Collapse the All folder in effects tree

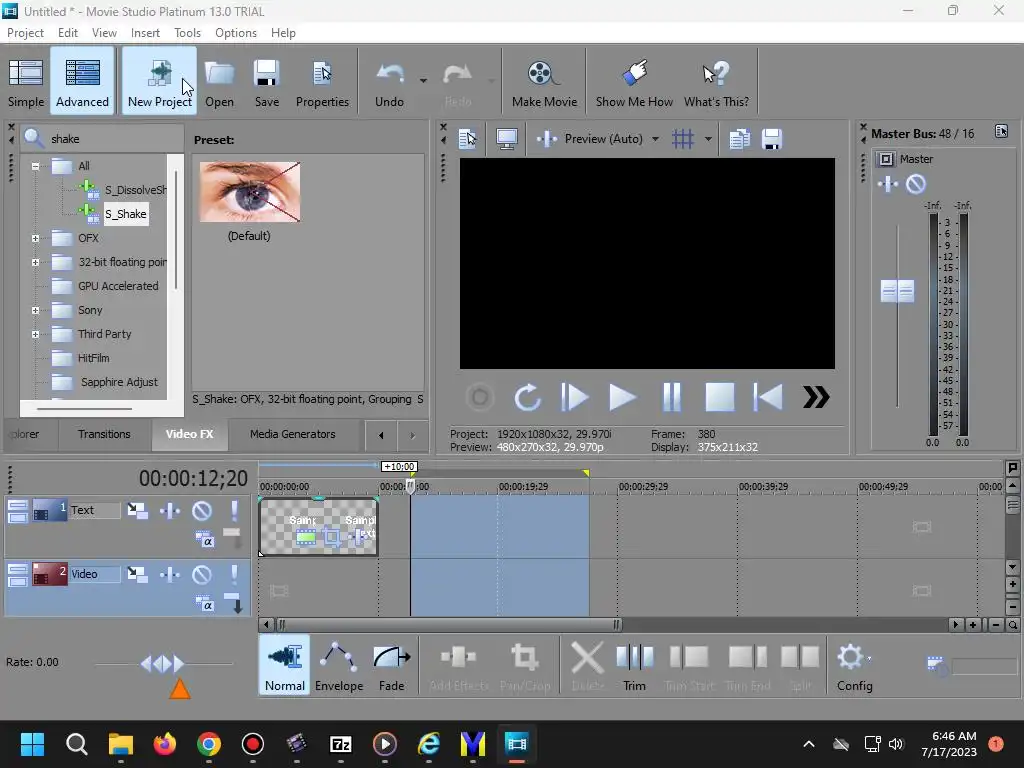35,166
